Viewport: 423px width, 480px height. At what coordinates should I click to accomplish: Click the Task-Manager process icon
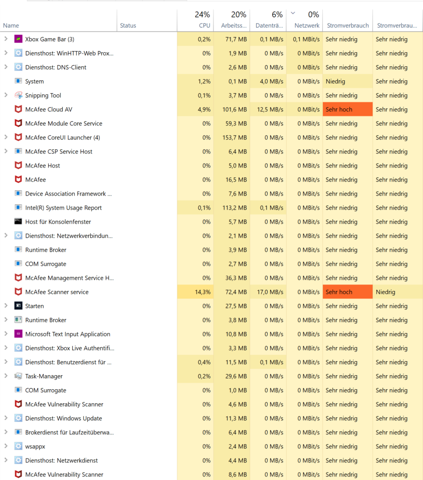(18, 376)
